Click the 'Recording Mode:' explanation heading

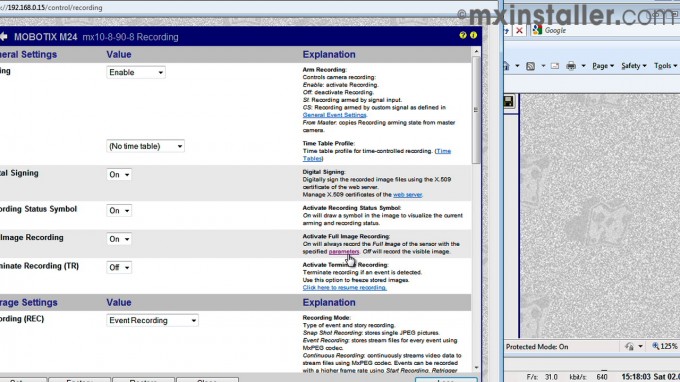(327, 317)
